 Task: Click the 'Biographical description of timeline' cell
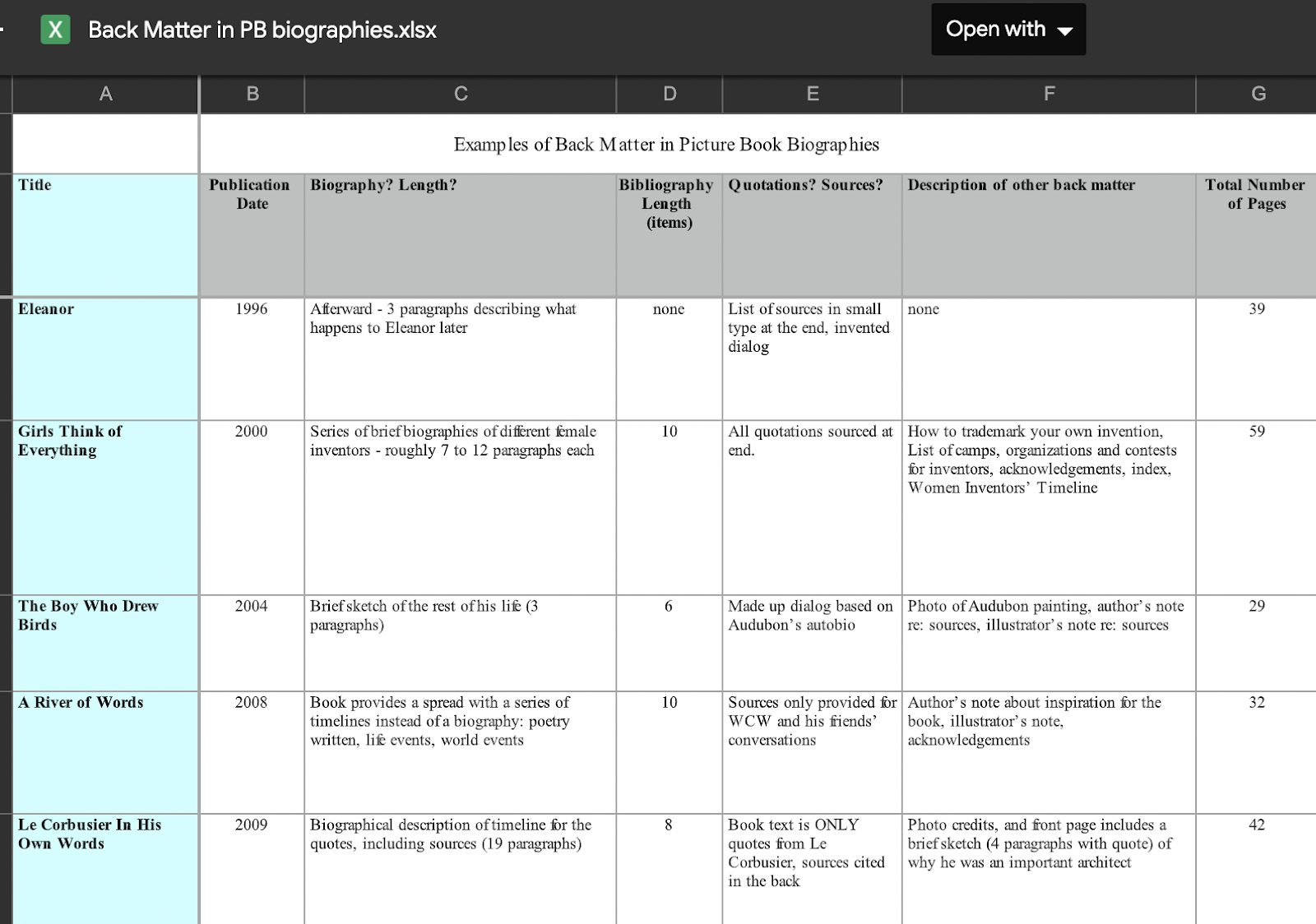pos(461,869)
